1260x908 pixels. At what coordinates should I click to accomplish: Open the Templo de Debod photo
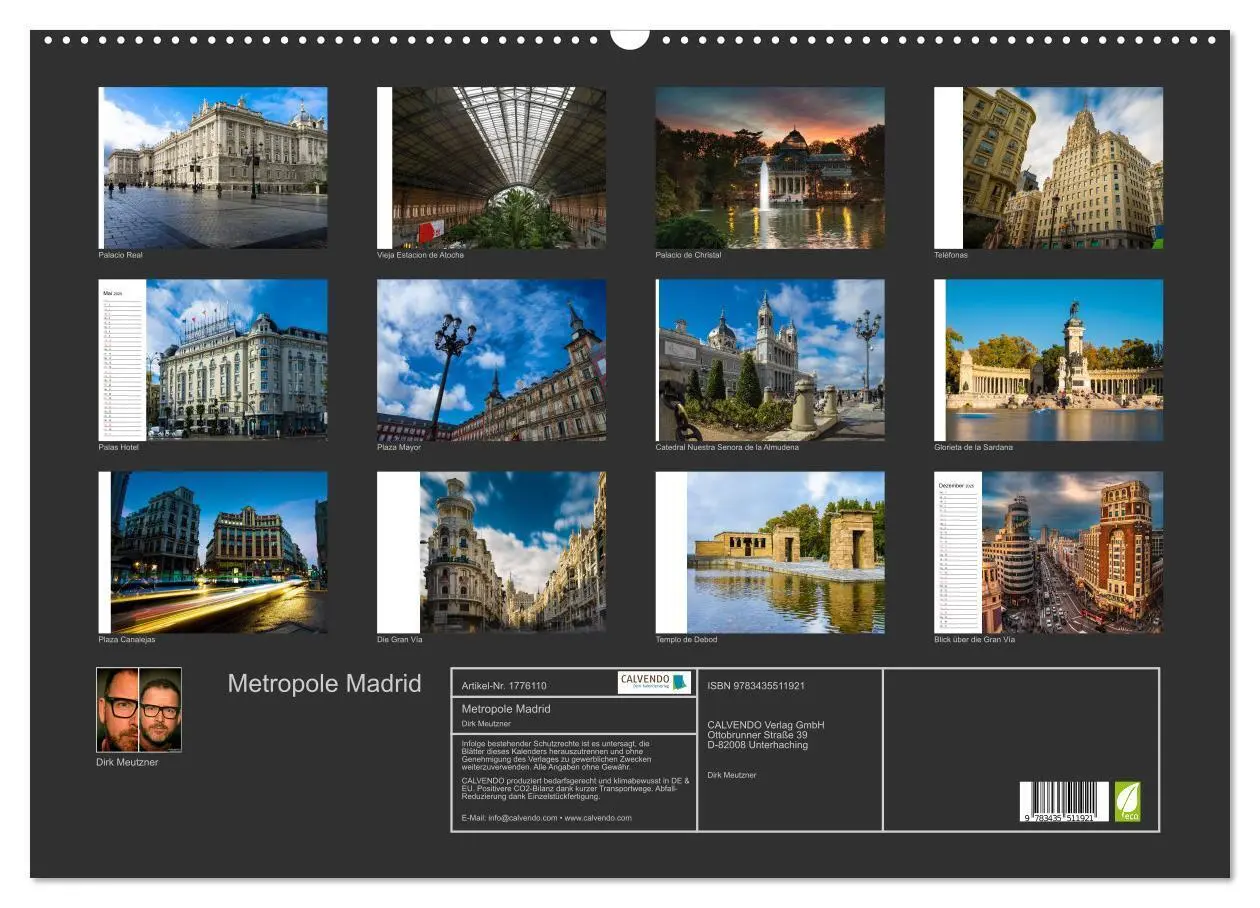pos(770,552)
